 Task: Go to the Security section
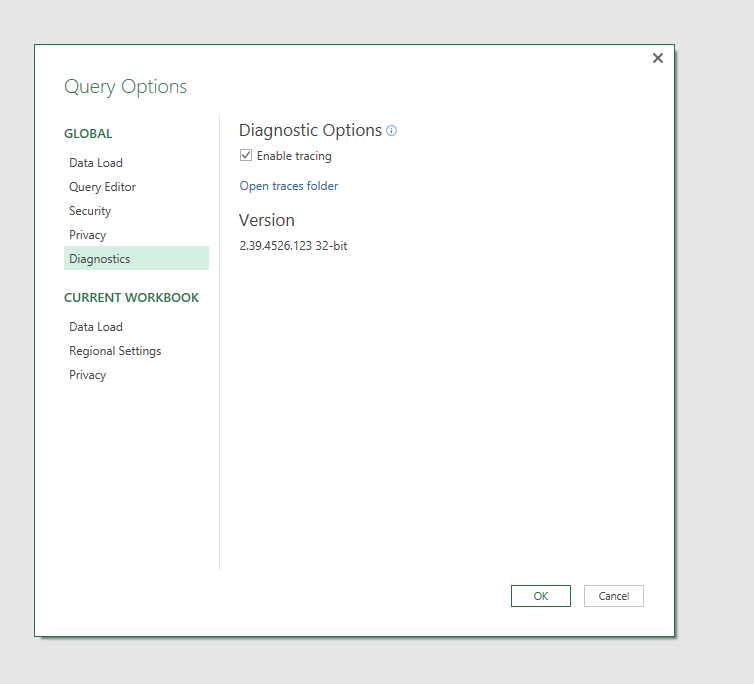(90, 211)
